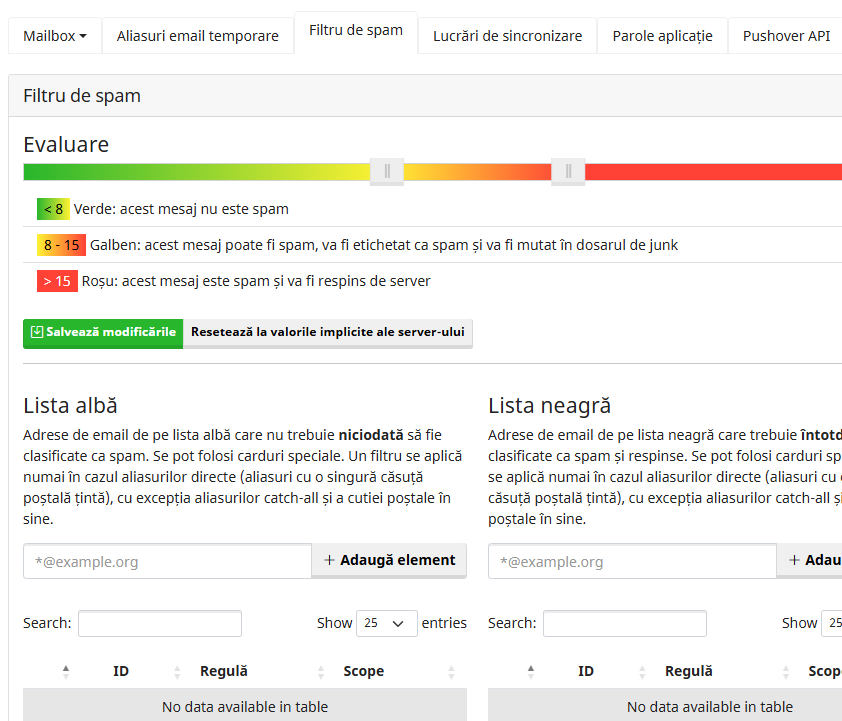Screen dimensions: 842x721
Task: Focus the Lista albă email address field
Action: [167, 561]
